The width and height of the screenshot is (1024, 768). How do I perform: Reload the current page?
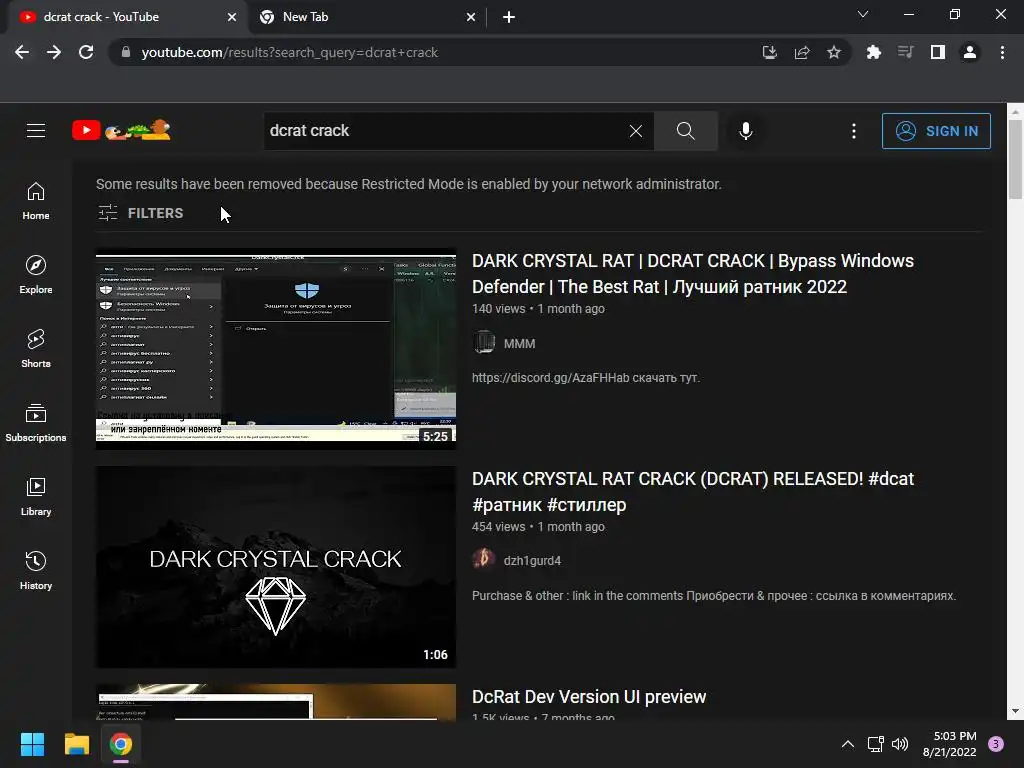click(x=86, y=52)
